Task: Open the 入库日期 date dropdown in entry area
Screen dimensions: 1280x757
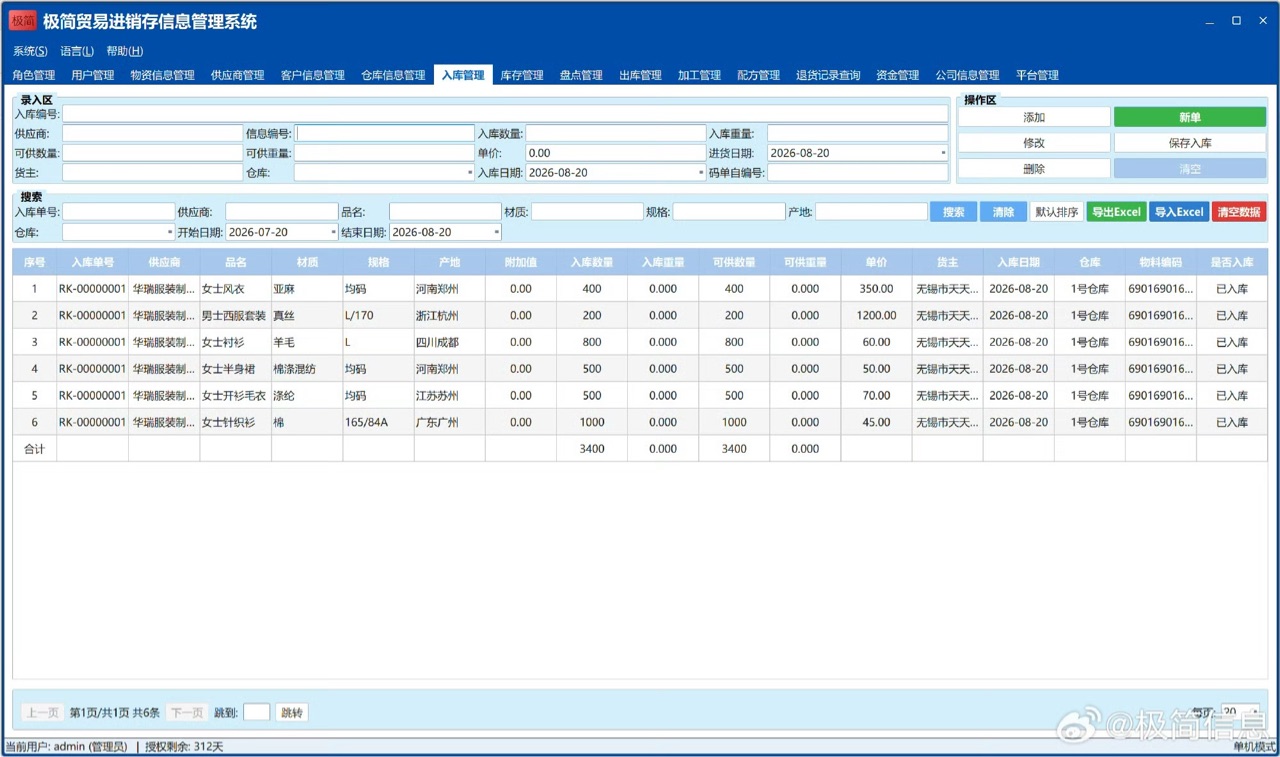Action: point(700,173)
